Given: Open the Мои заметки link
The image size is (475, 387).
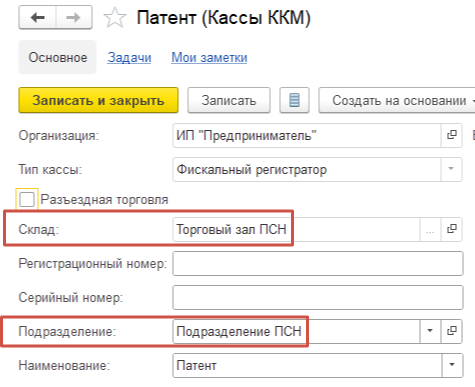Looking at the screenshot, I should tap(209, 58).
